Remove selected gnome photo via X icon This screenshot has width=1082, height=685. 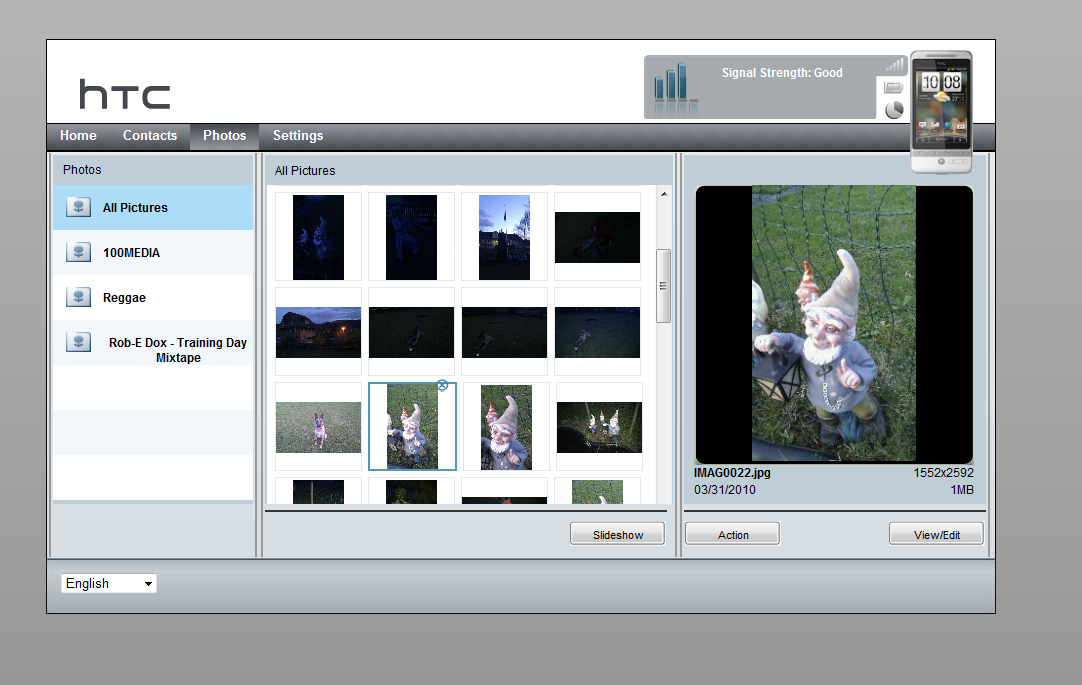click(x=442, y=385)
